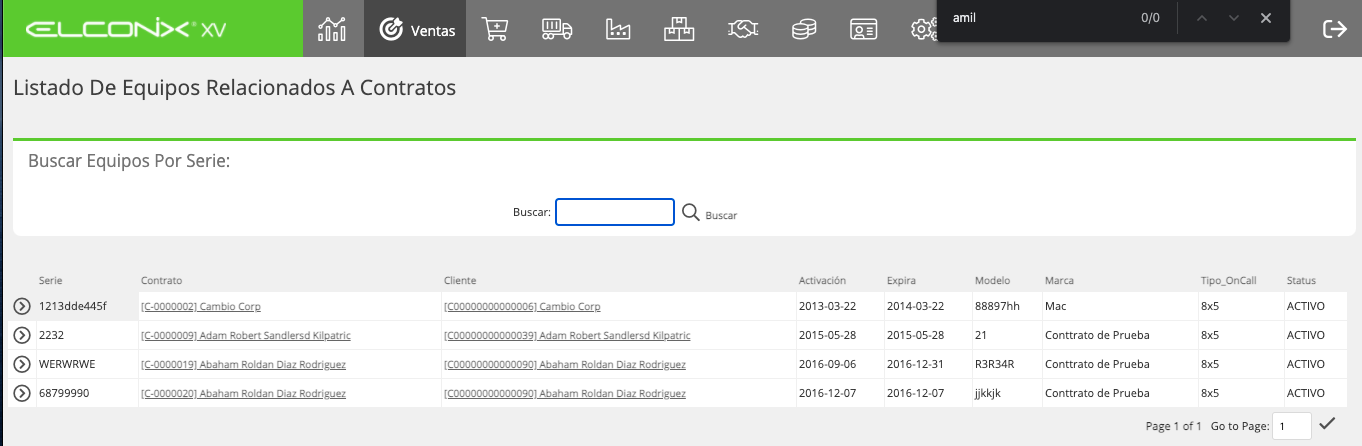This screenshot has height=446, width=1362.
Task: Go to previous find match arrow
Action: click(1203, 18)
